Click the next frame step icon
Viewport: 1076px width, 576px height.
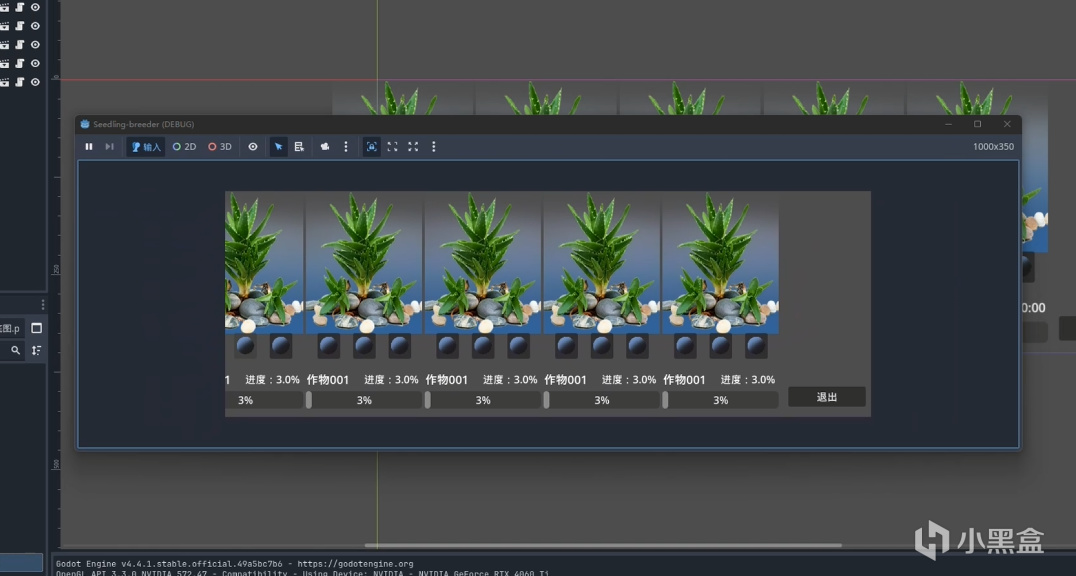[x=110, y=147]
